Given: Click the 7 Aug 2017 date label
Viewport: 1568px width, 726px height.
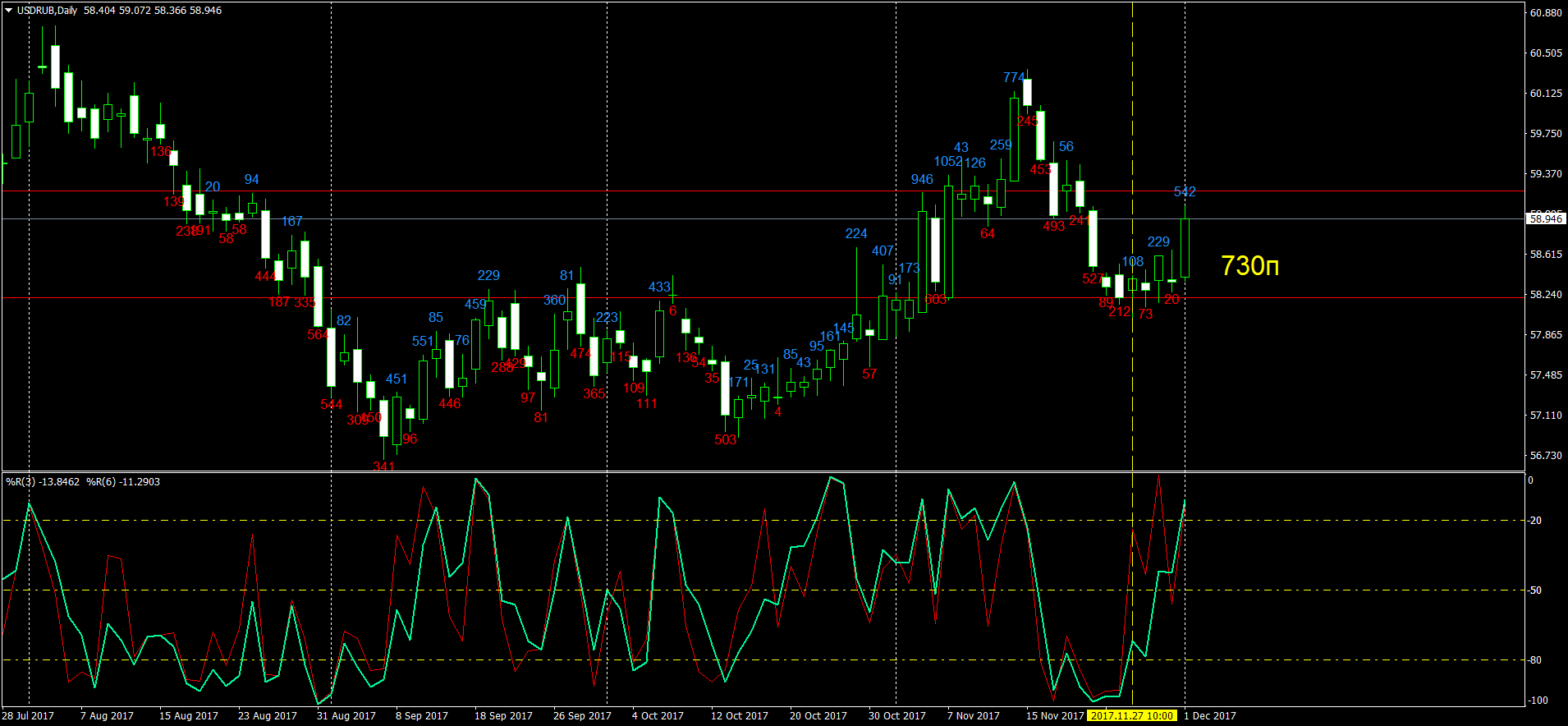Looking at the screenshot, I should click(x=107, y=716).
